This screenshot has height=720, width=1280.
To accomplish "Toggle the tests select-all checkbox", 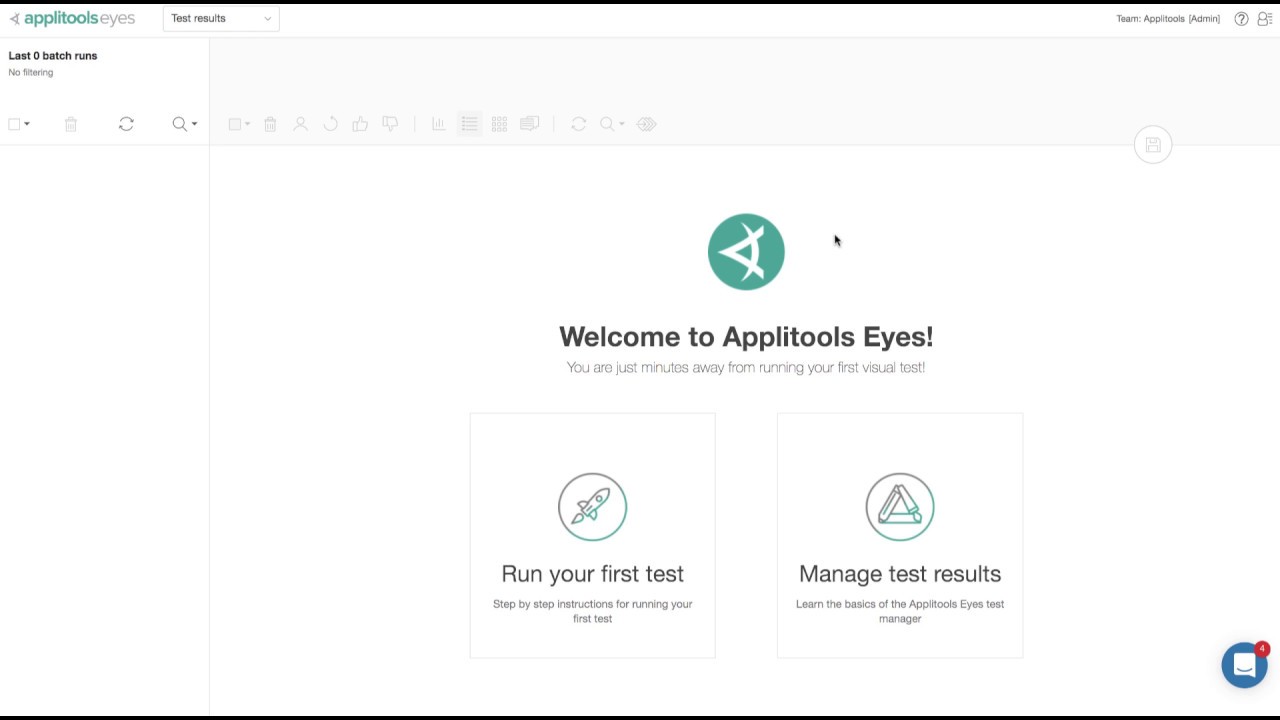I will pos(235,124).
